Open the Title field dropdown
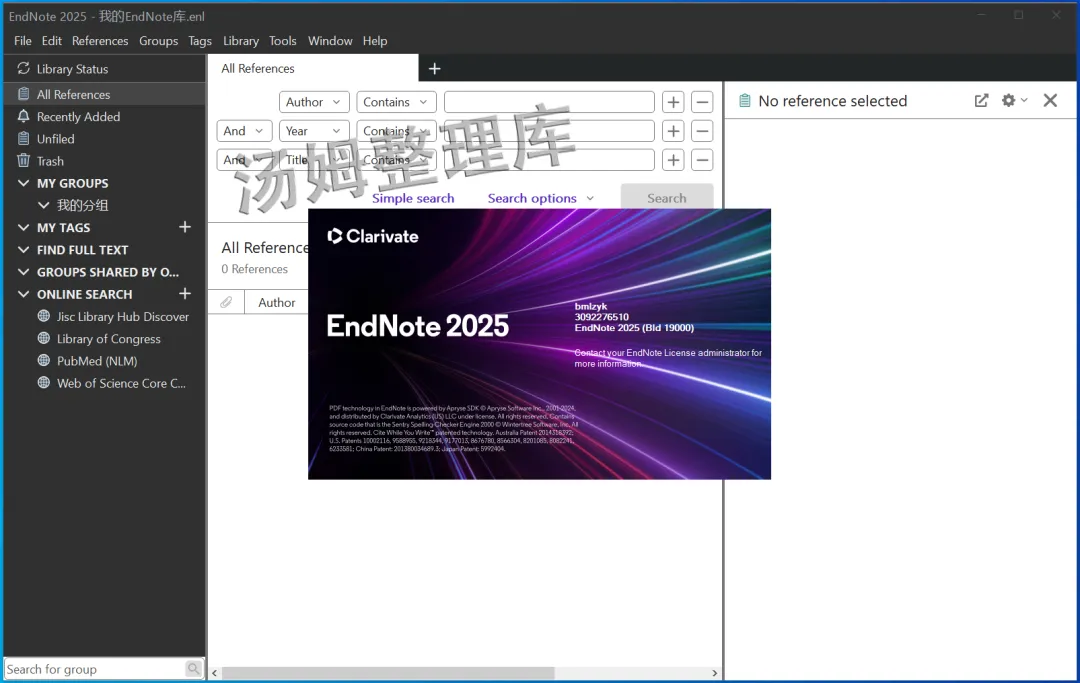 point(314,160)
